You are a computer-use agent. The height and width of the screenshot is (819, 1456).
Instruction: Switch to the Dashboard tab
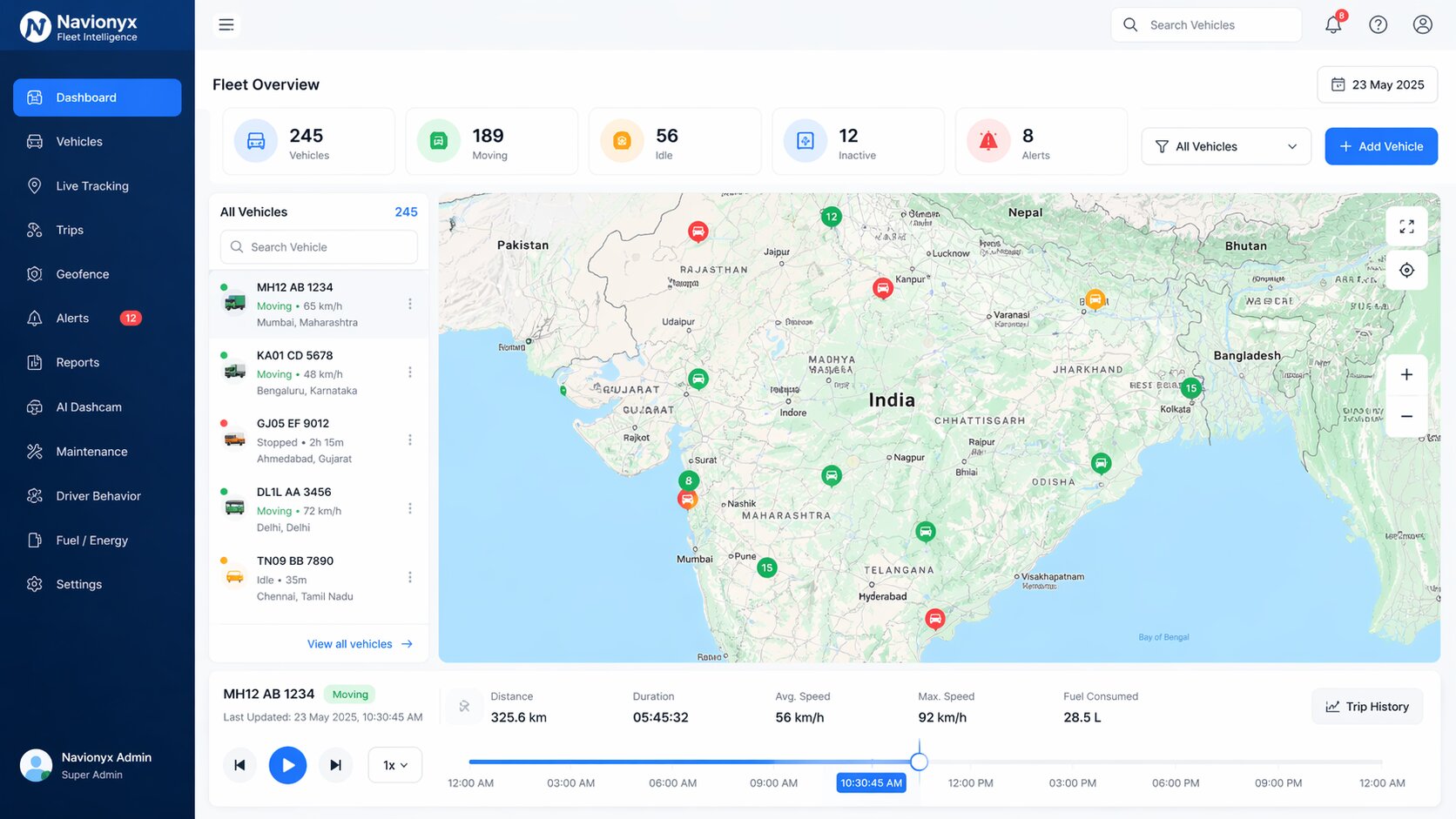tap(85, 97)
